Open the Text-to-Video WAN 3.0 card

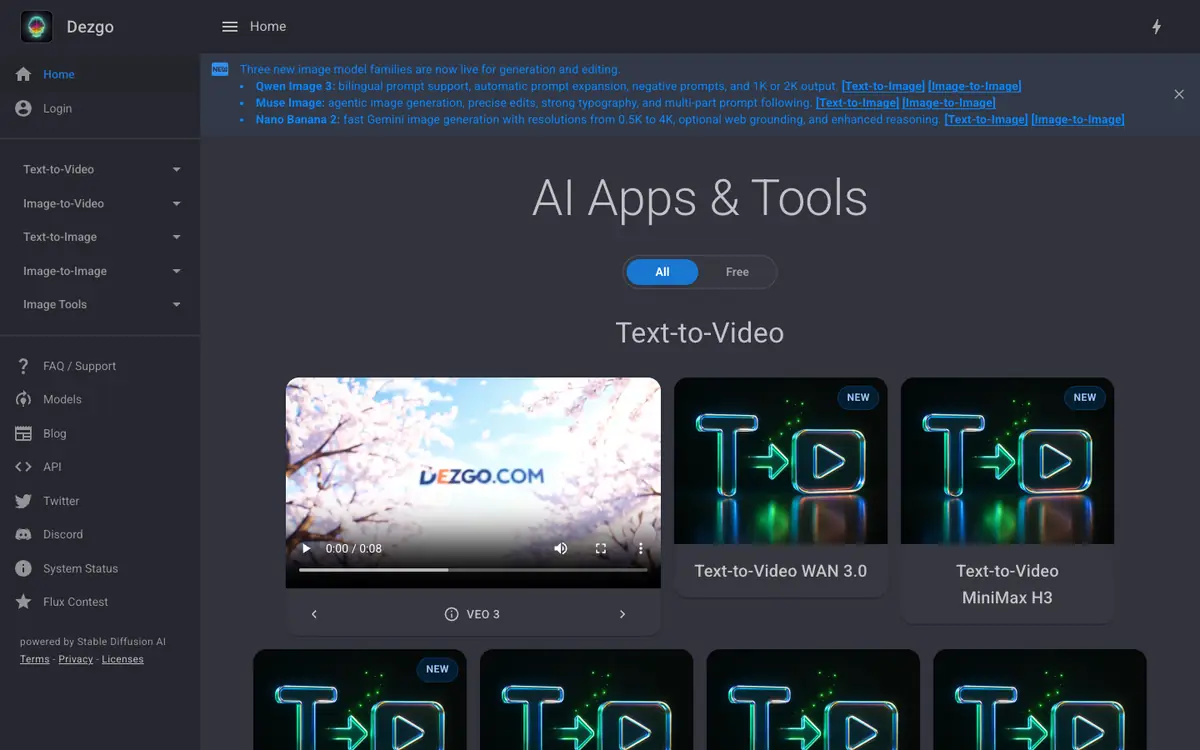coord(781,487)
